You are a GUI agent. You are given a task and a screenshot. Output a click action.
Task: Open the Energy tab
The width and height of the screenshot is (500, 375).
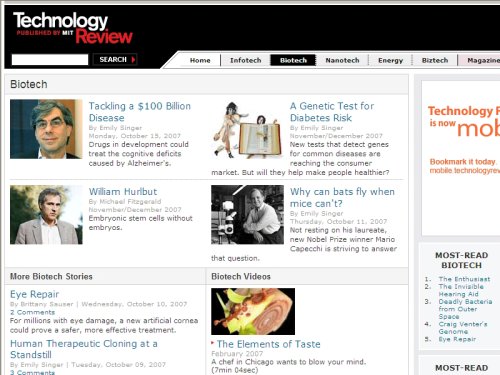coord(390,60)
